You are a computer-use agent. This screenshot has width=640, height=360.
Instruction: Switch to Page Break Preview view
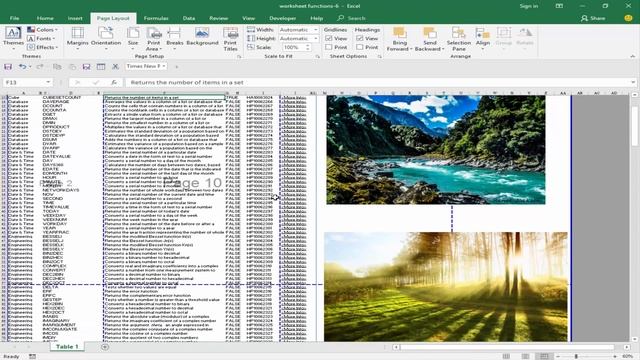pyautogui.click(x=544, y=356)
